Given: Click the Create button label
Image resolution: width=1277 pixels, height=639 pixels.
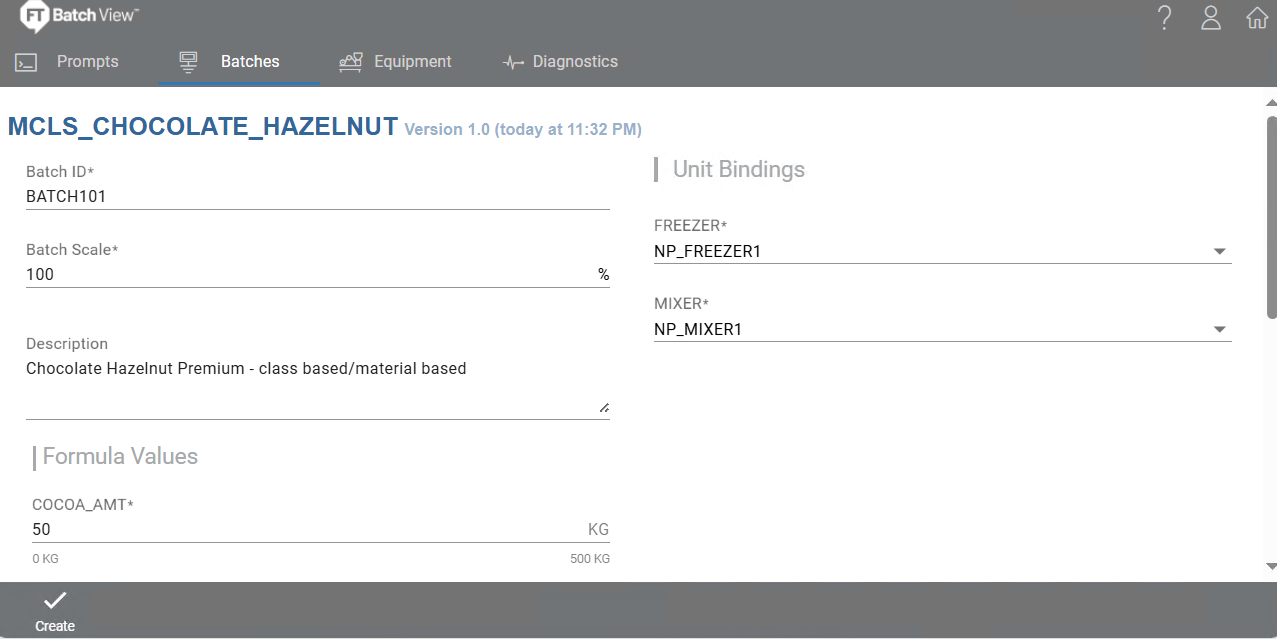Looking at the screenshot, I should pyautogui.click(x=55, y=626).
